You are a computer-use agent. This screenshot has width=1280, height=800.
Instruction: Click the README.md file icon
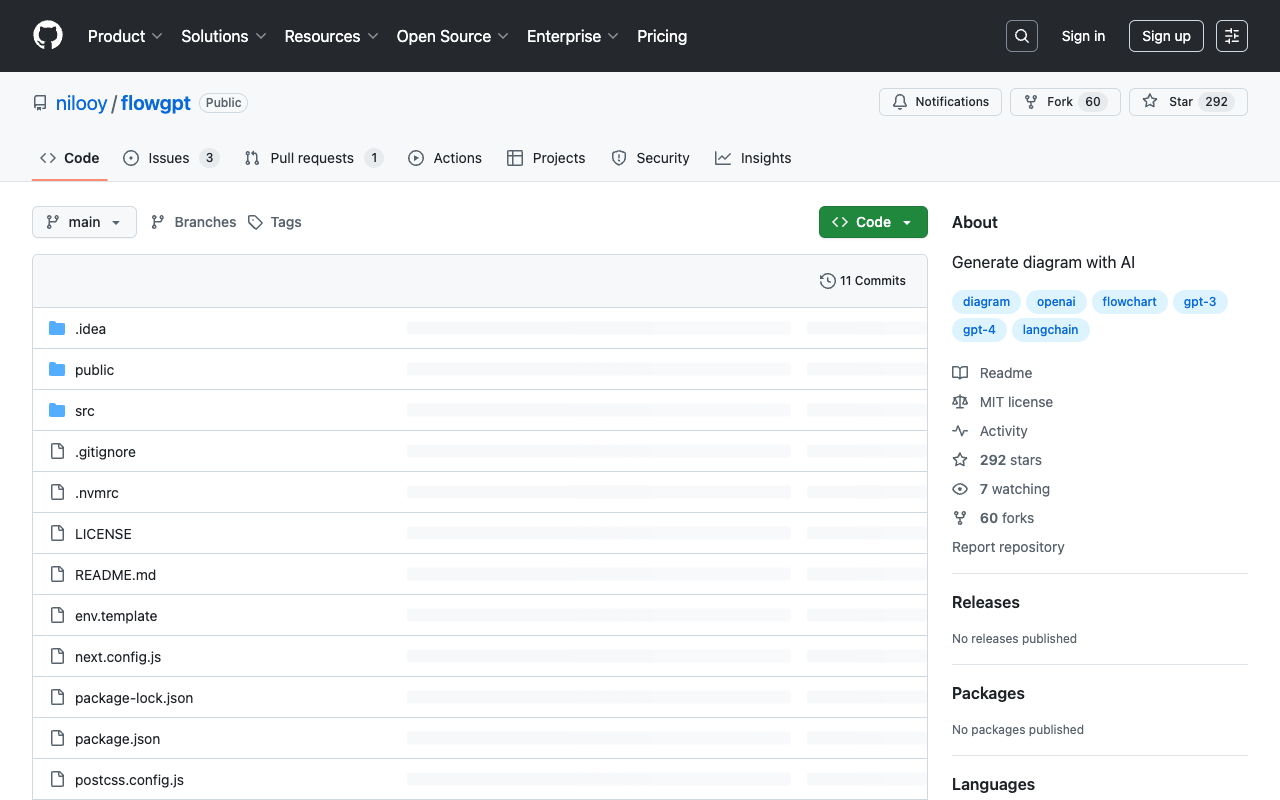tap(57, 574)
